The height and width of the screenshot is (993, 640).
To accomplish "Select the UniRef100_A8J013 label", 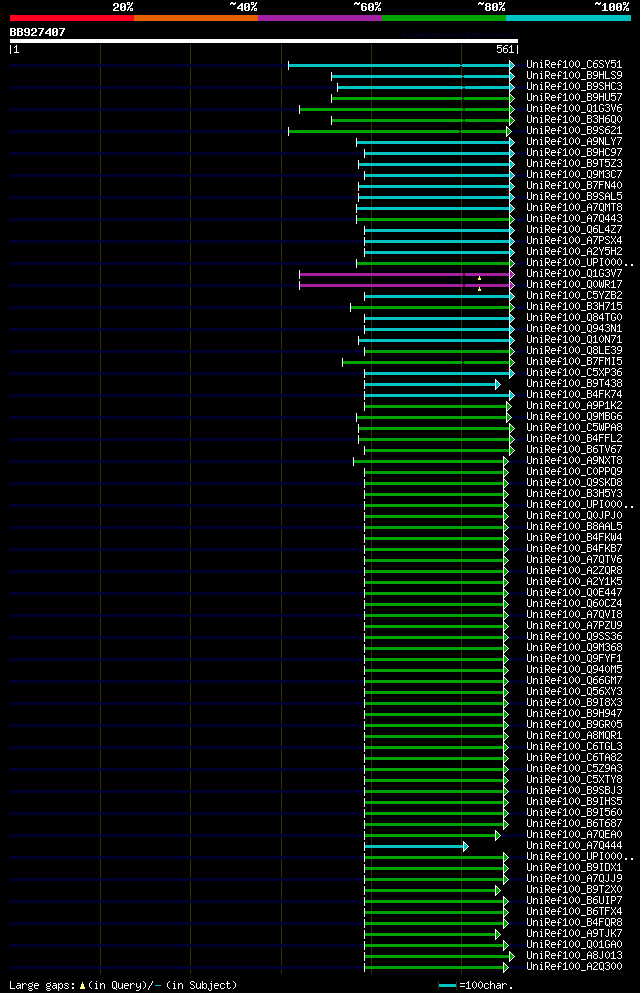I will coord(574,956).
